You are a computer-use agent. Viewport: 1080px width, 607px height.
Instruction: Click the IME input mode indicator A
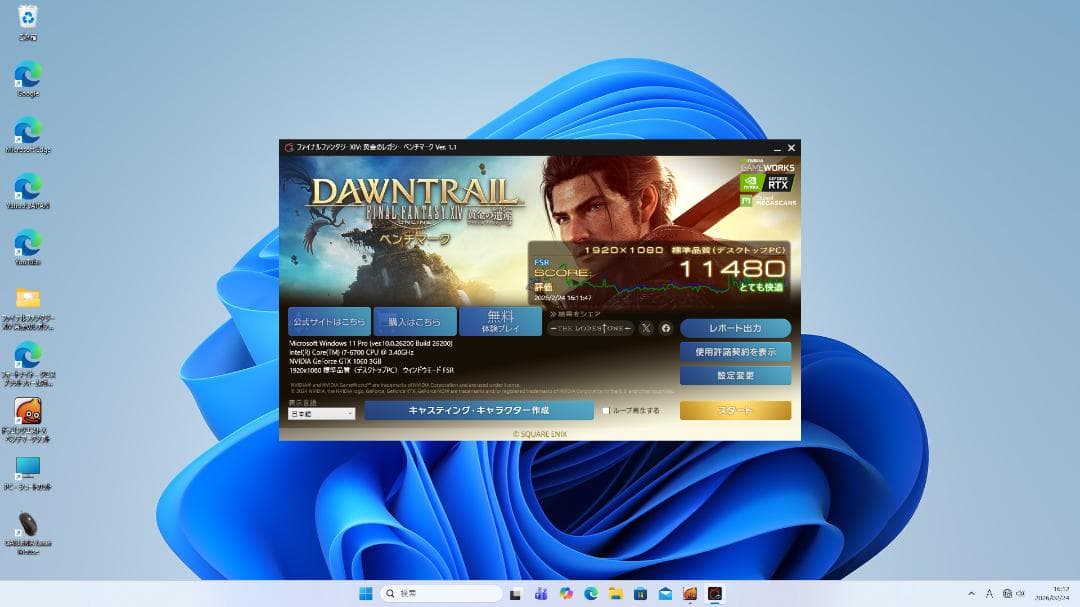(x=989, y=593)
